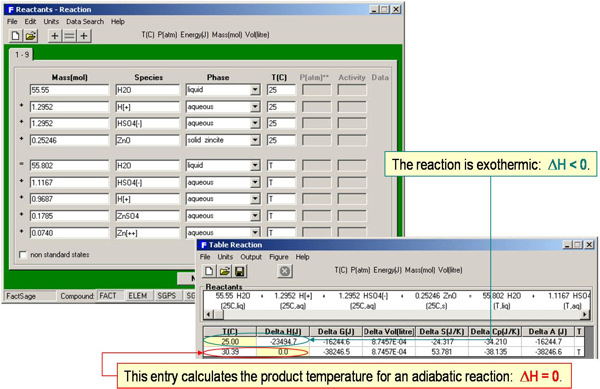Click the reactants horizontal scrollbar right arrow
This screenshot has width=600, height=389.
point(584,314)
